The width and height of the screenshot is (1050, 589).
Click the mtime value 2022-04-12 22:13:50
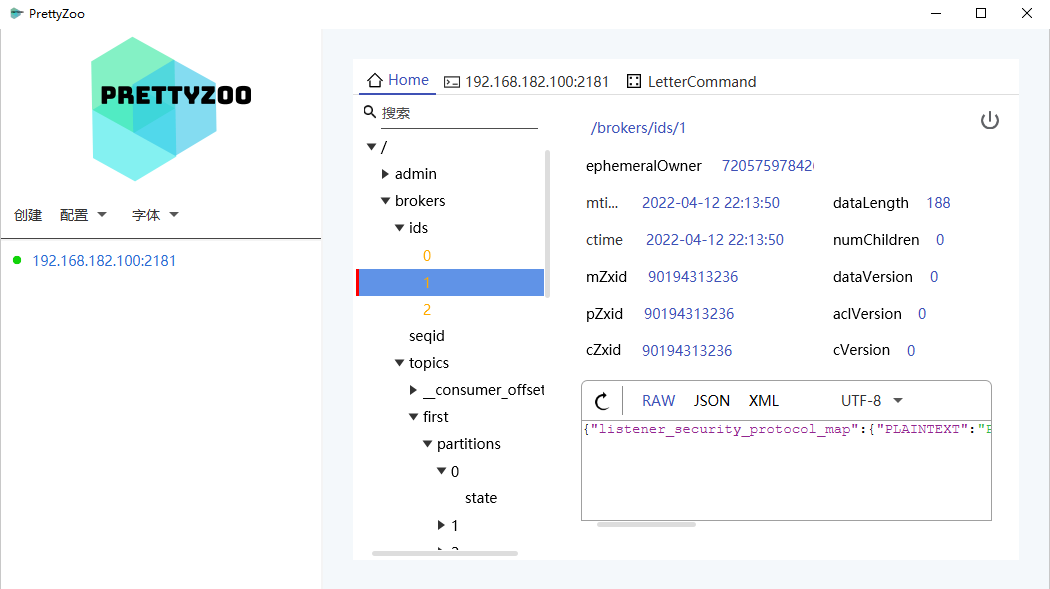tap(710, 203)
